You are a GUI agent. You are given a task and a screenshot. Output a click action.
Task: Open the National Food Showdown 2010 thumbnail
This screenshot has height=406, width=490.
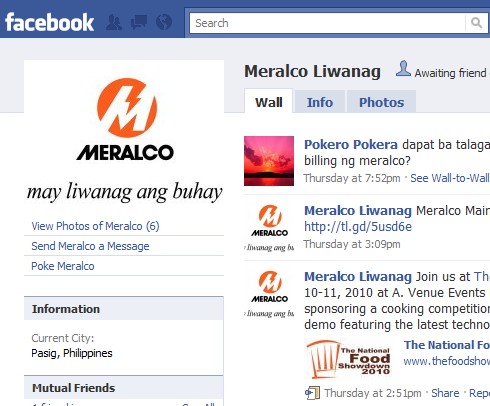point(349,360)
